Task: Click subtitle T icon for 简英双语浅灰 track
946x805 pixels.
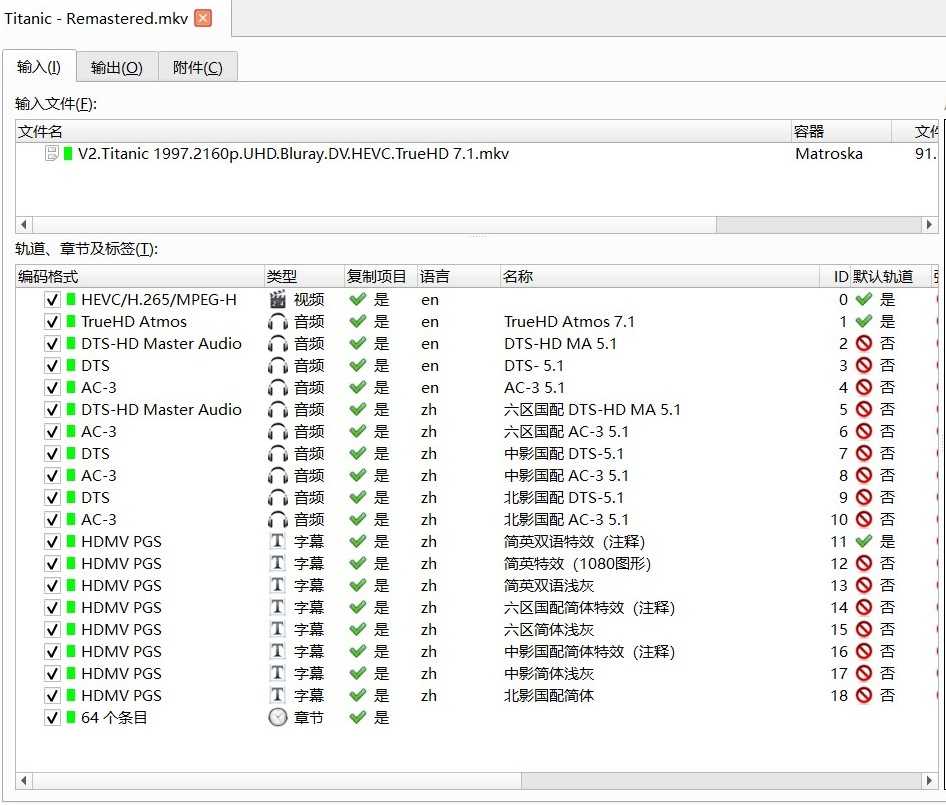Action: pos(278,585)
